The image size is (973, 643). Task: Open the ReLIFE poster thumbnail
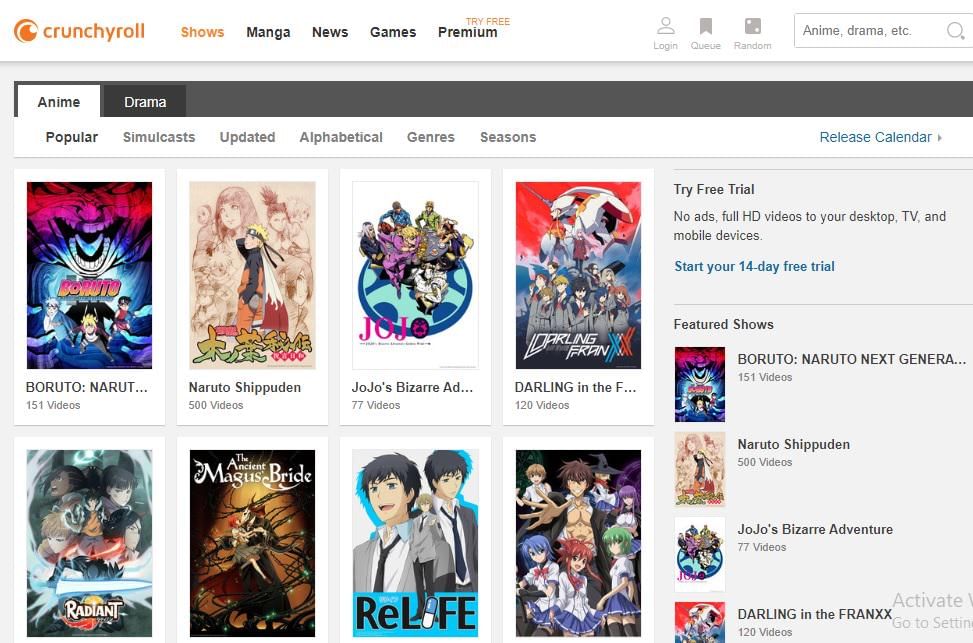[415, 543]
